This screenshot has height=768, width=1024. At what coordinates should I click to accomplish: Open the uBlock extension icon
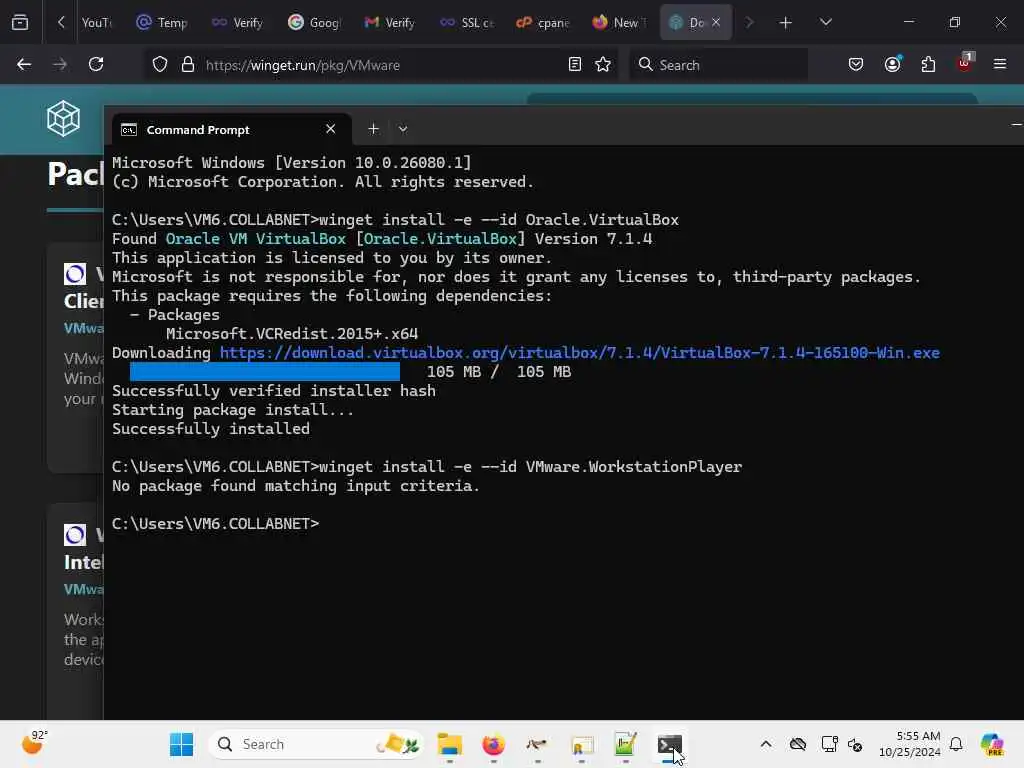(965, 63)
